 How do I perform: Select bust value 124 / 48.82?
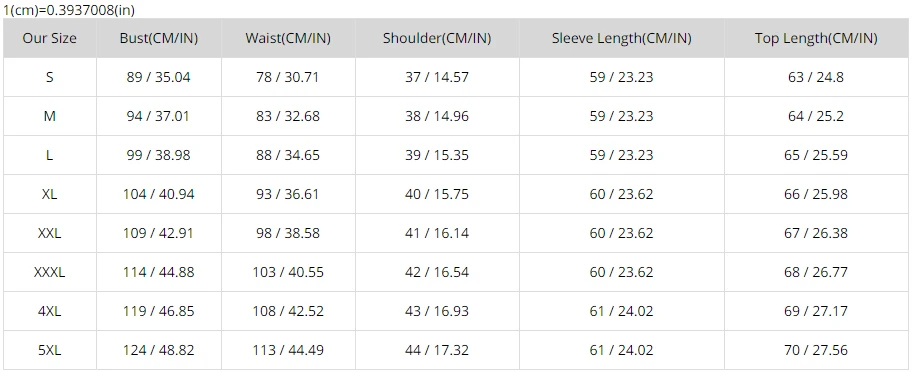pos(158,350)
